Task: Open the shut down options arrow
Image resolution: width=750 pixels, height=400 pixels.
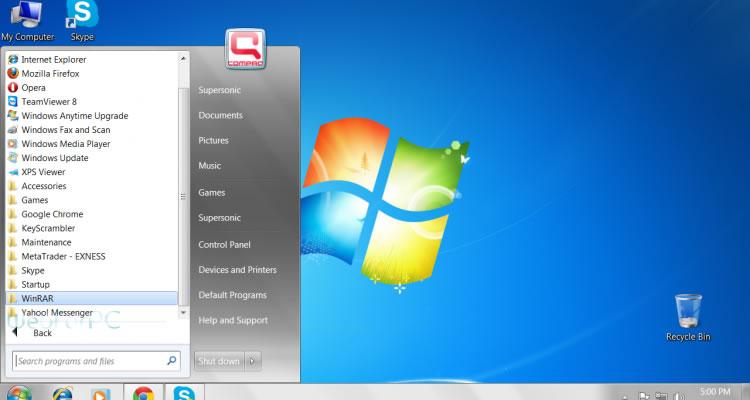Action: point(253,361)
